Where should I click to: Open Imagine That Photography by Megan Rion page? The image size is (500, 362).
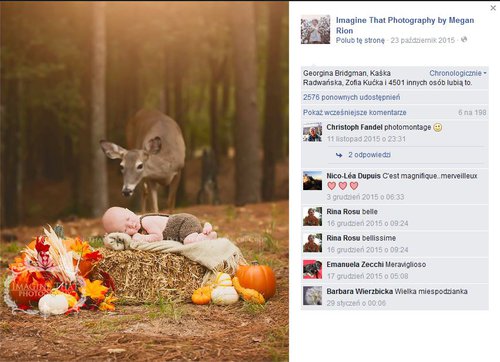(x=405, y=25)
